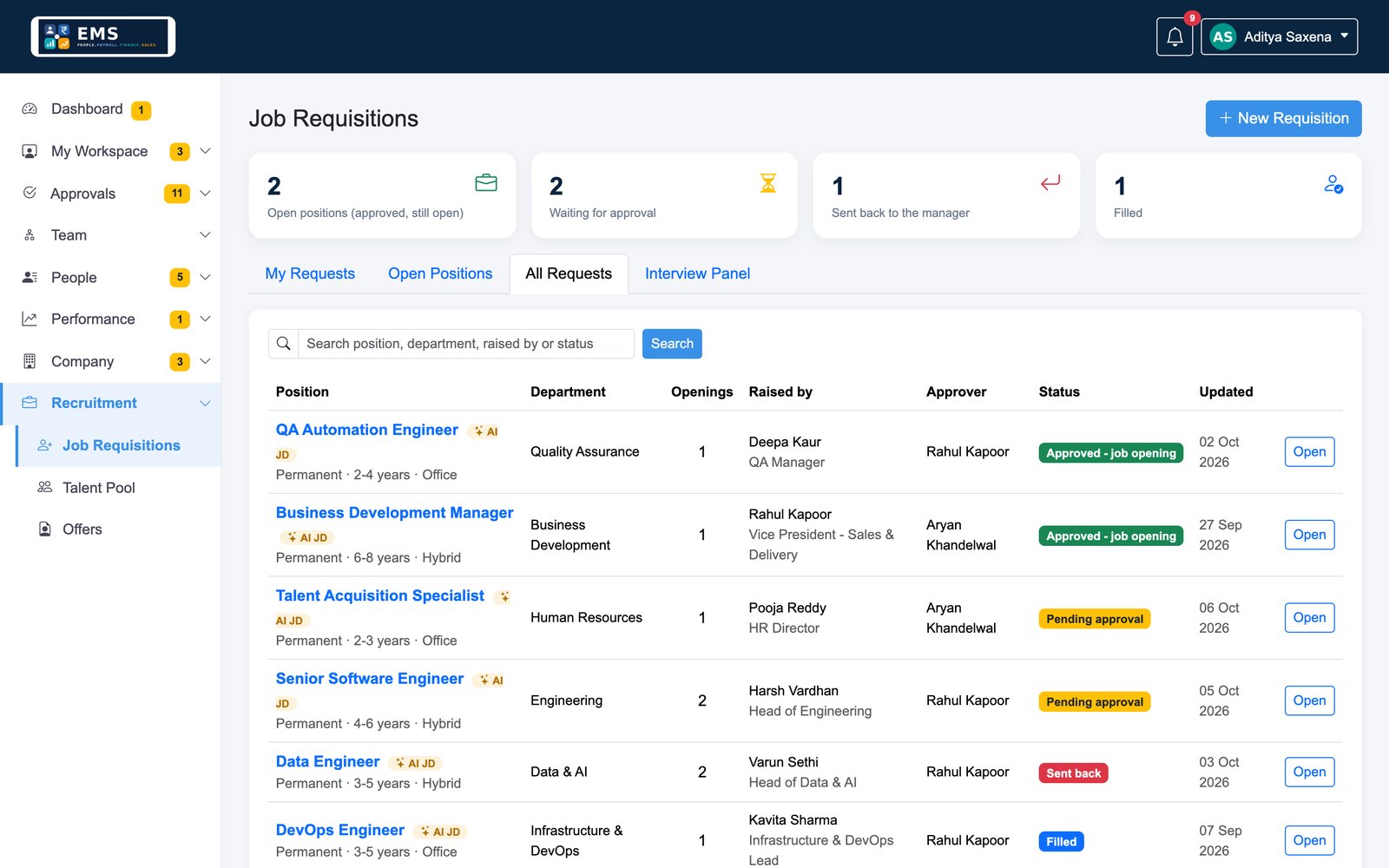Open the QA Automation Engineer requisition link
This screenshot has height=868, width=1389.
(366, 430)
